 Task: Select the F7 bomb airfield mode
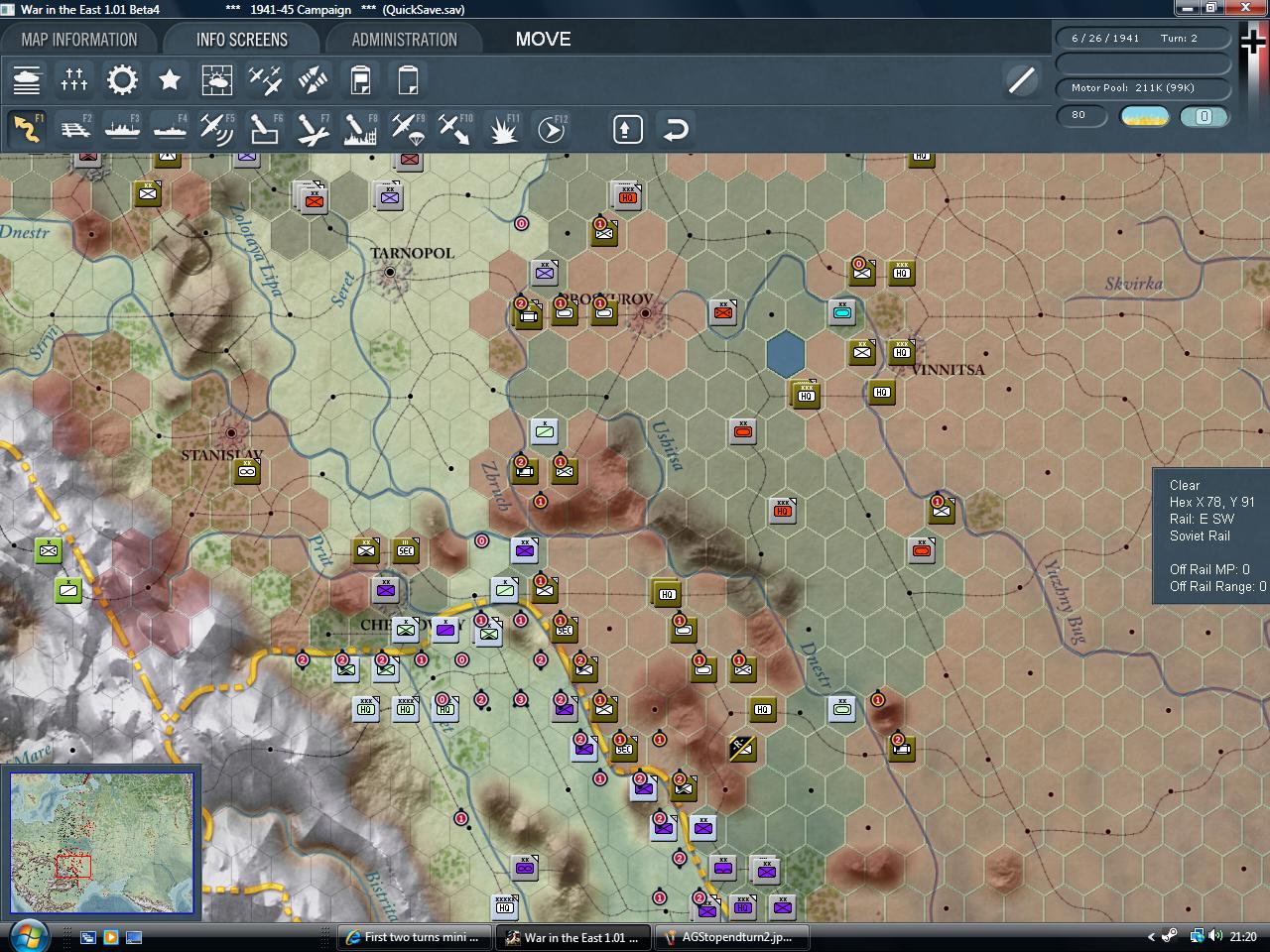pyautogui.click(x=313, y=129)
